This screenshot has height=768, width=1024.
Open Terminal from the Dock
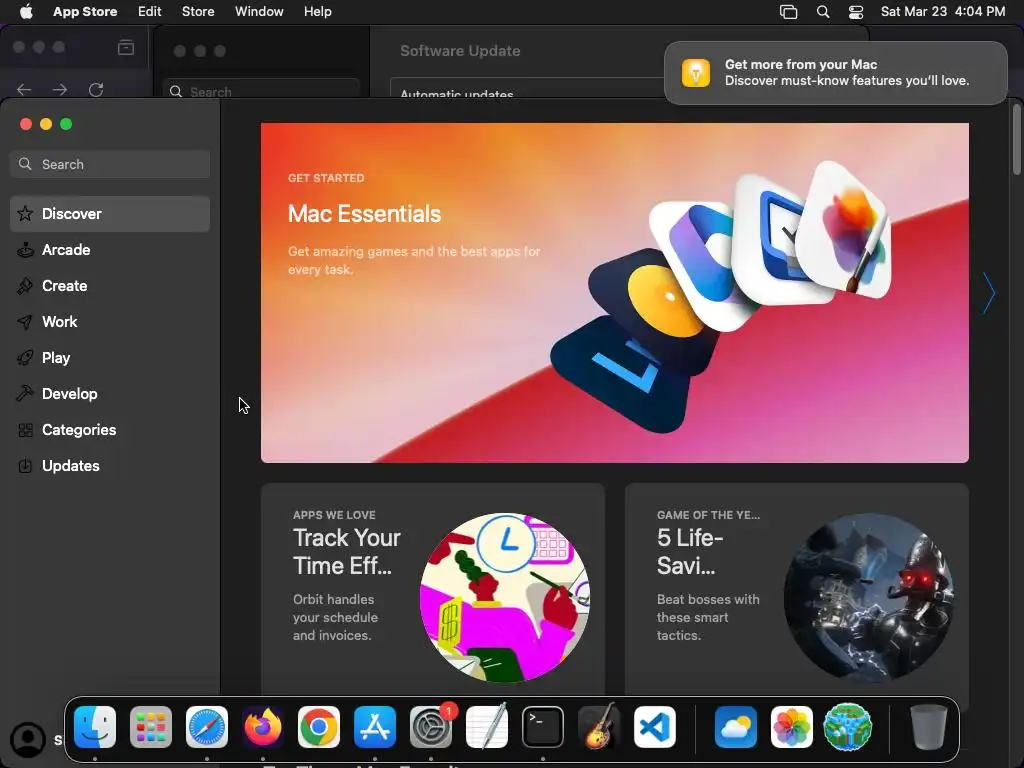543,727
